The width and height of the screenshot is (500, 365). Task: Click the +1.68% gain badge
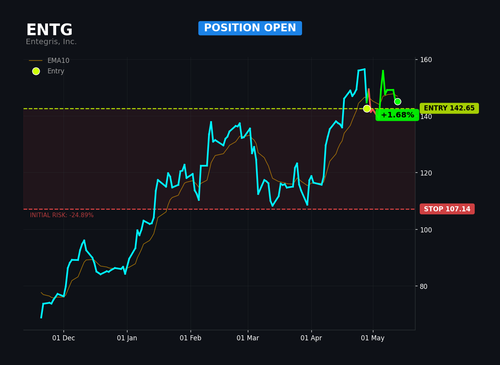click(x=397, y=115)
